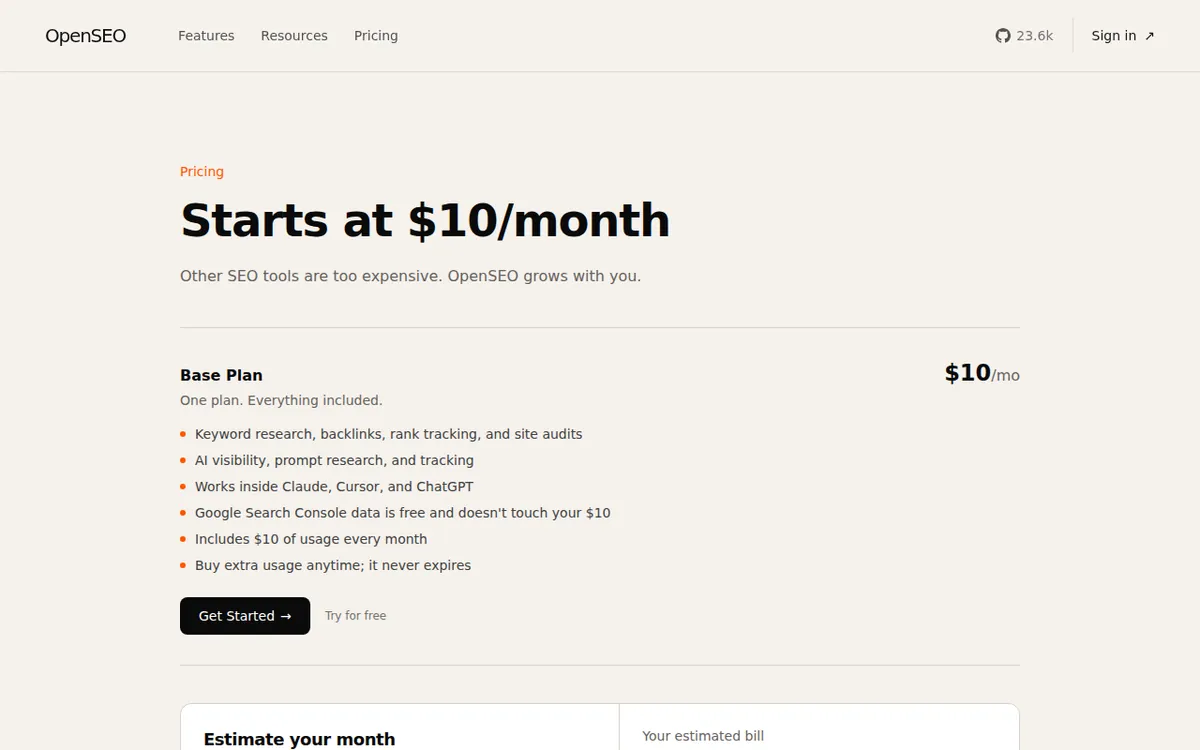Click the Try for free link

click(355, 616)
